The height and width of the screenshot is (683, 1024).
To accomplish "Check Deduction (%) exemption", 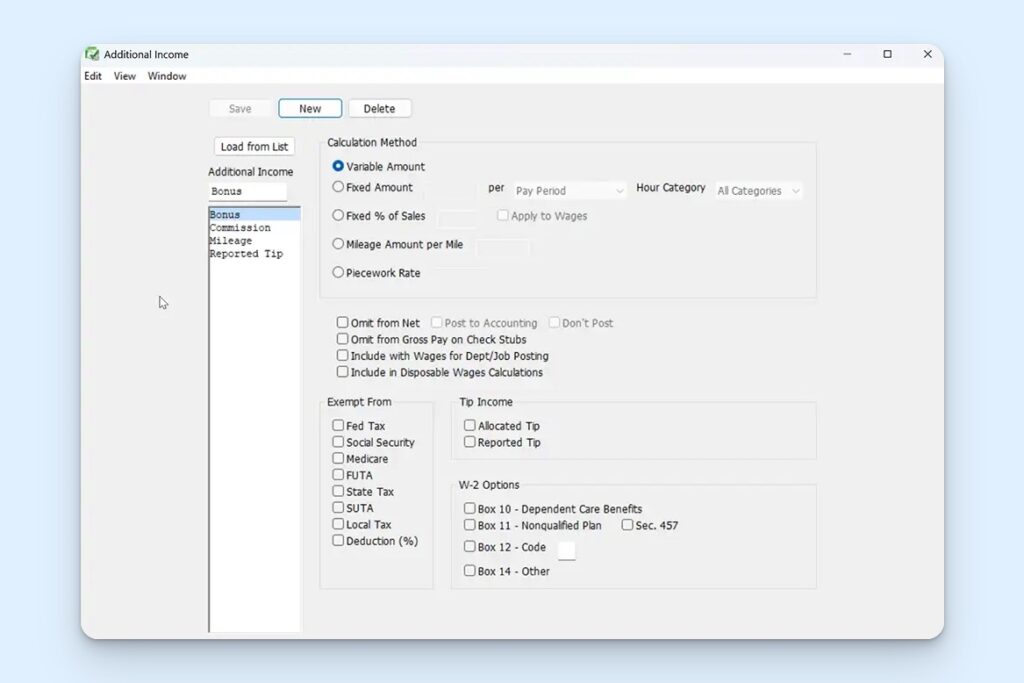I will tap(338, 540).
